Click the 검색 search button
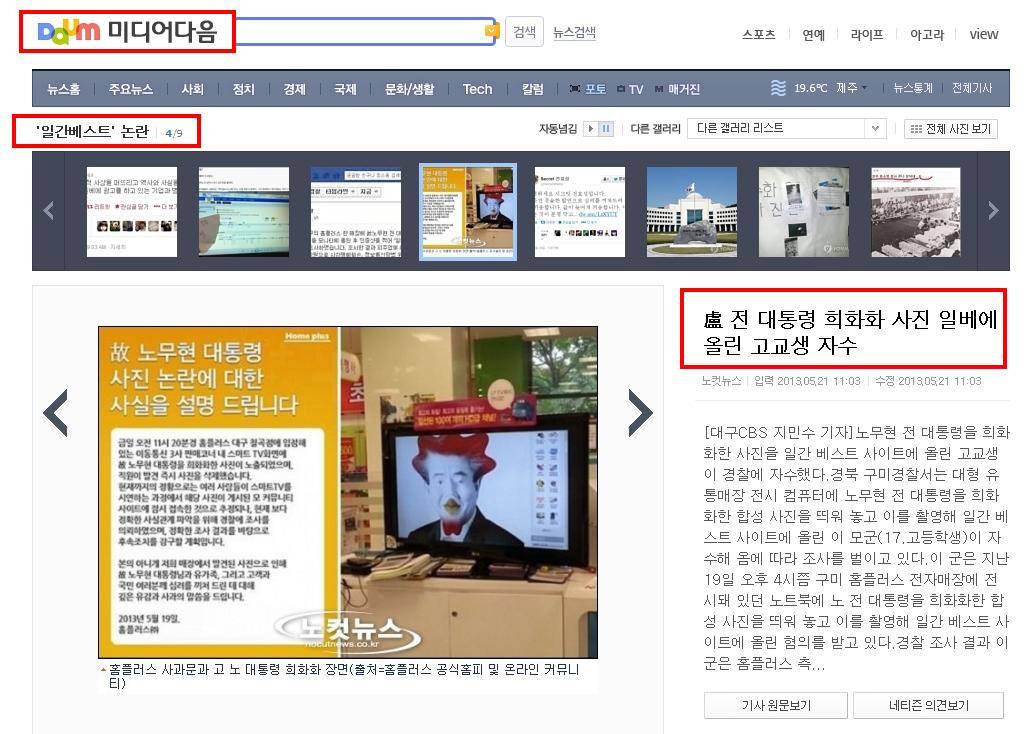The height and width of the screenshot is (734, 1026). pyautogui.click(x=524, y=32)
